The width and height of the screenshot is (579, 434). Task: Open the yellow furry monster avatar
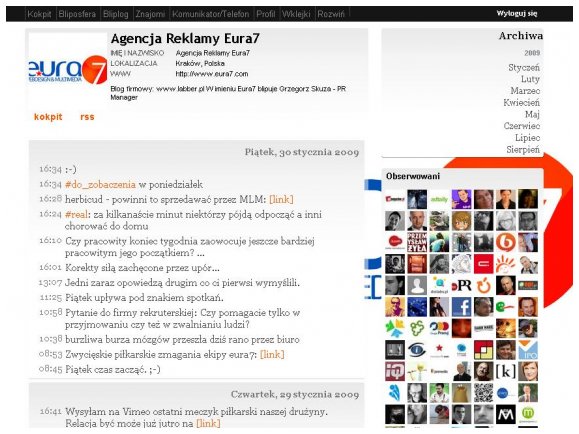coord(461,393)
